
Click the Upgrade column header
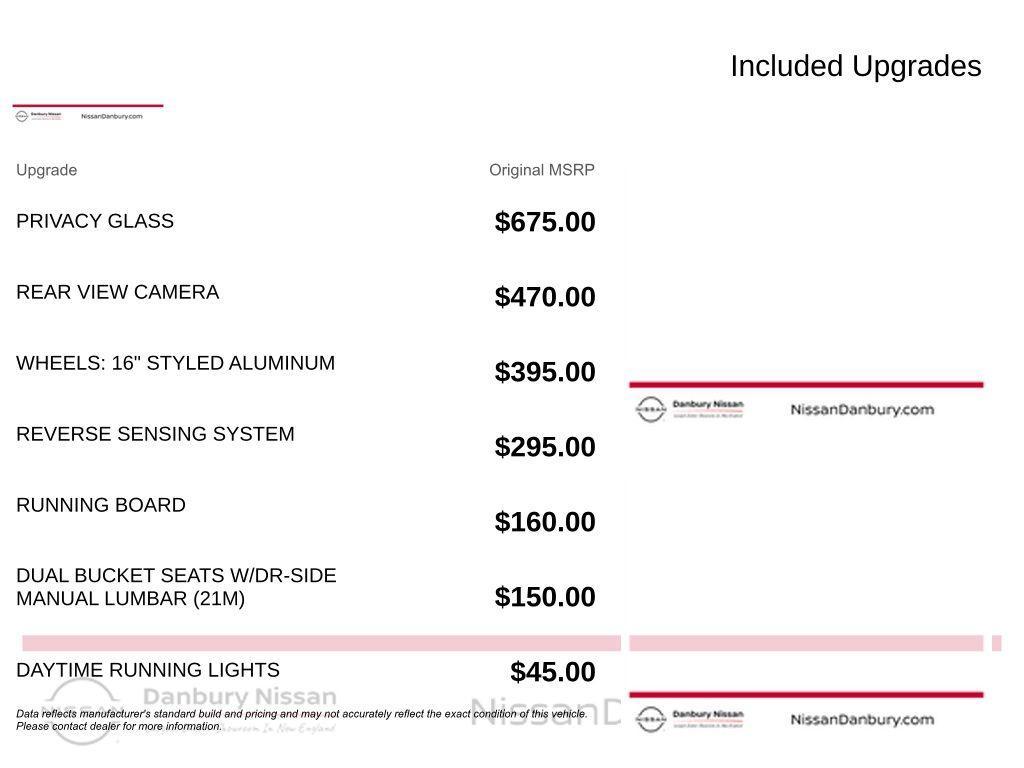(46, 170)
